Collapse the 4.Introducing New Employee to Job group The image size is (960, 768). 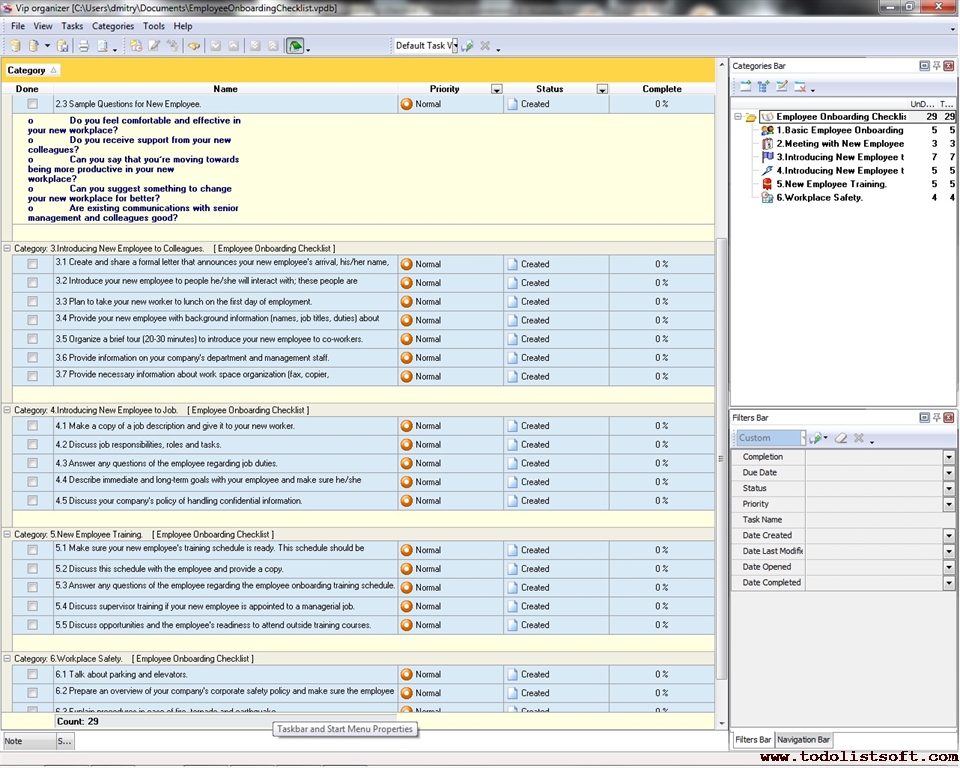pyautogui.click(x=7, y=410)
